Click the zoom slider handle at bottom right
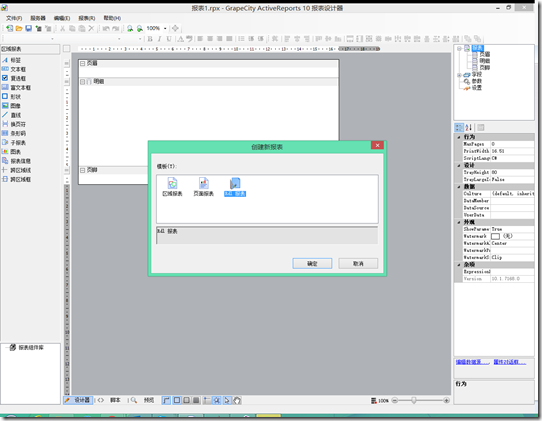The width and height of the screenshot is (542, 421). click(x=414, y=400)
